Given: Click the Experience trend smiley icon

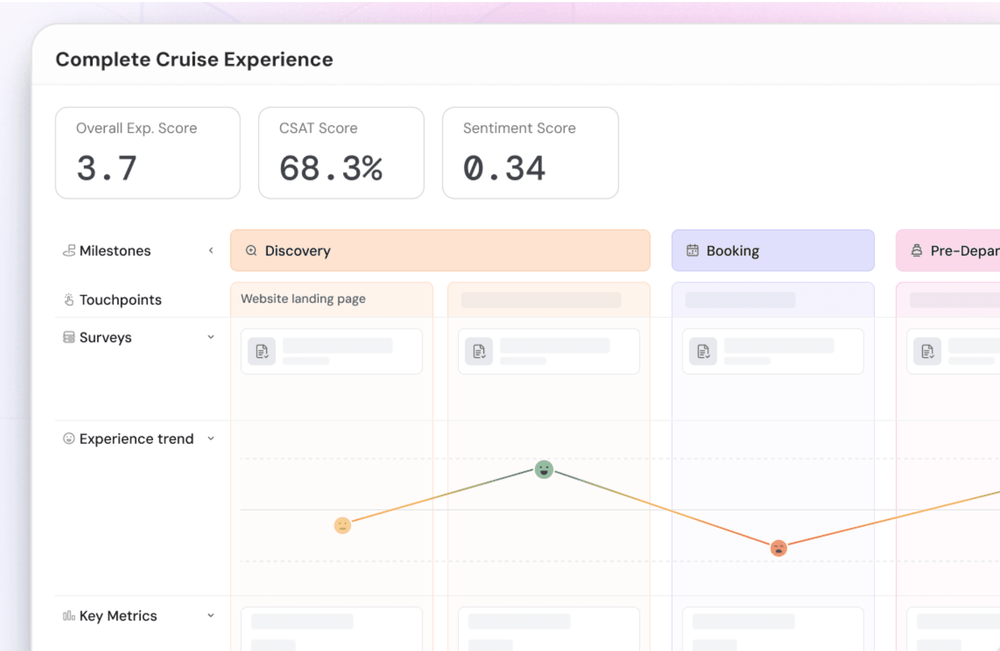Looking at the screenshot, I should (x=69, y=439).
